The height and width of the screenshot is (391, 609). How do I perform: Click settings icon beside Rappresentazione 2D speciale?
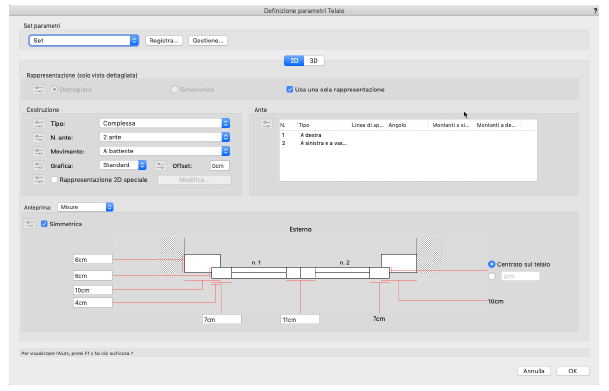tap(38, 180)
